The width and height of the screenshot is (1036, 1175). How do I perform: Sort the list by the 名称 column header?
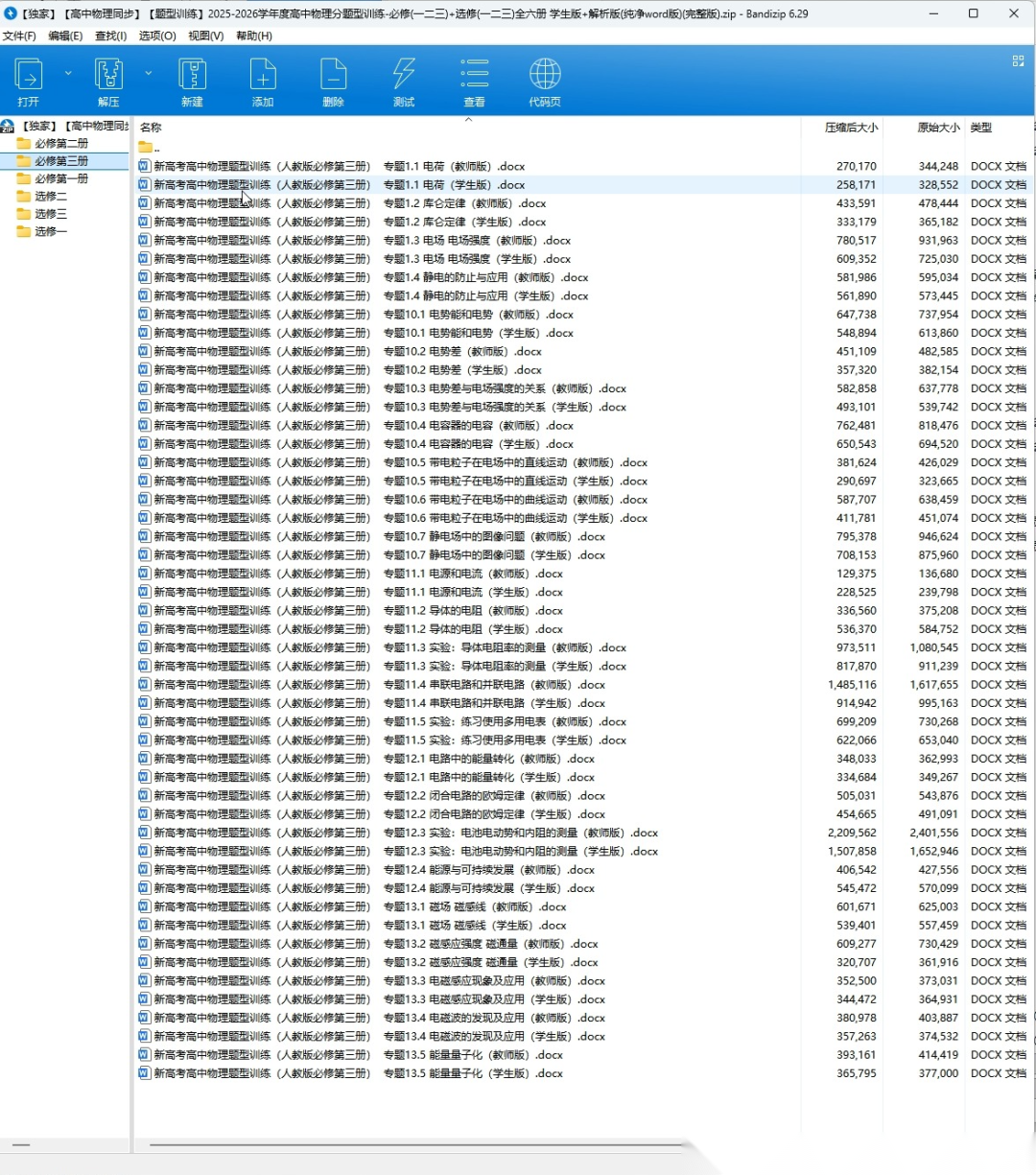151,128
